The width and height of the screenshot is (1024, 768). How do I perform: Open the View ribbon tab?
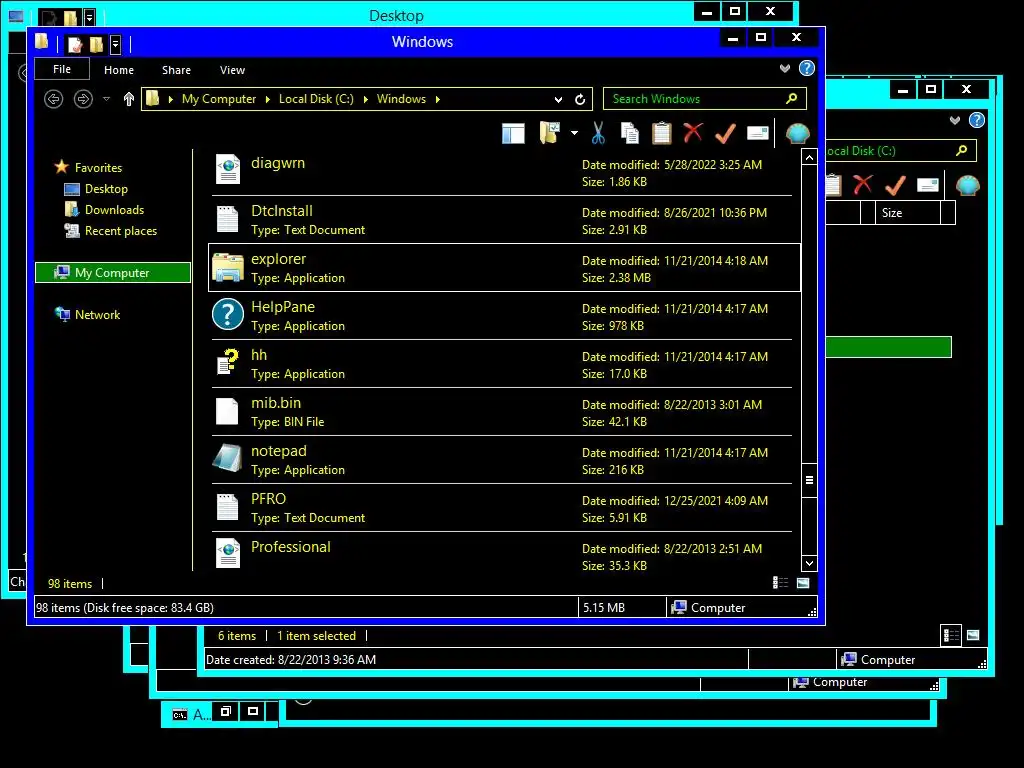click(x=232, y=70)
